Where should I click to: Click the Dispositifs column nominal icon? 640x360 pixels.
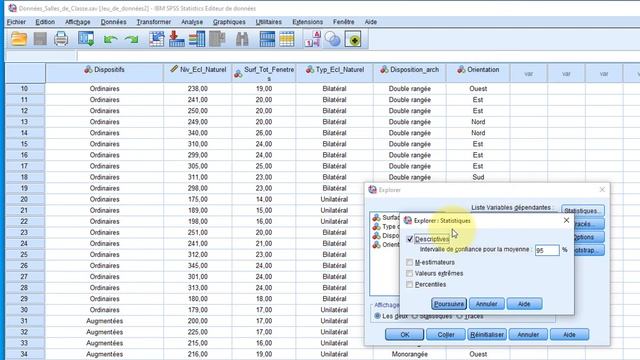(88, 70)
